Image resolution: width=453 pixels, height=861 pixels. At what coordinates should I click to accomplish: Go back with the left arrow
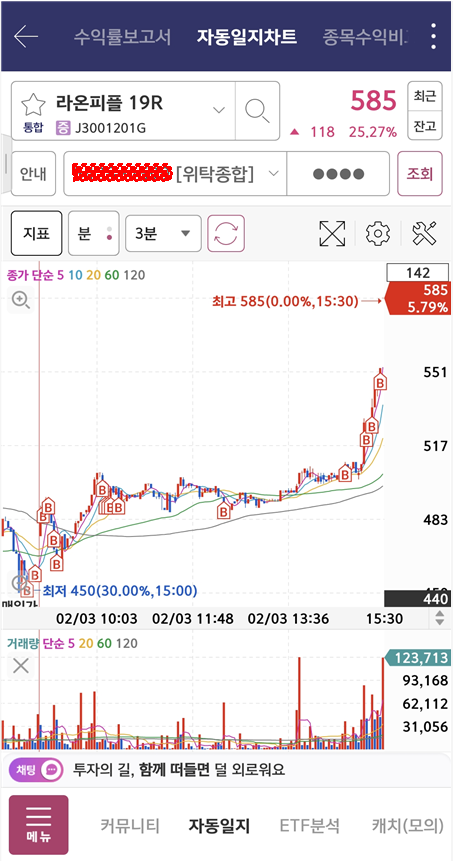(26, 37)
